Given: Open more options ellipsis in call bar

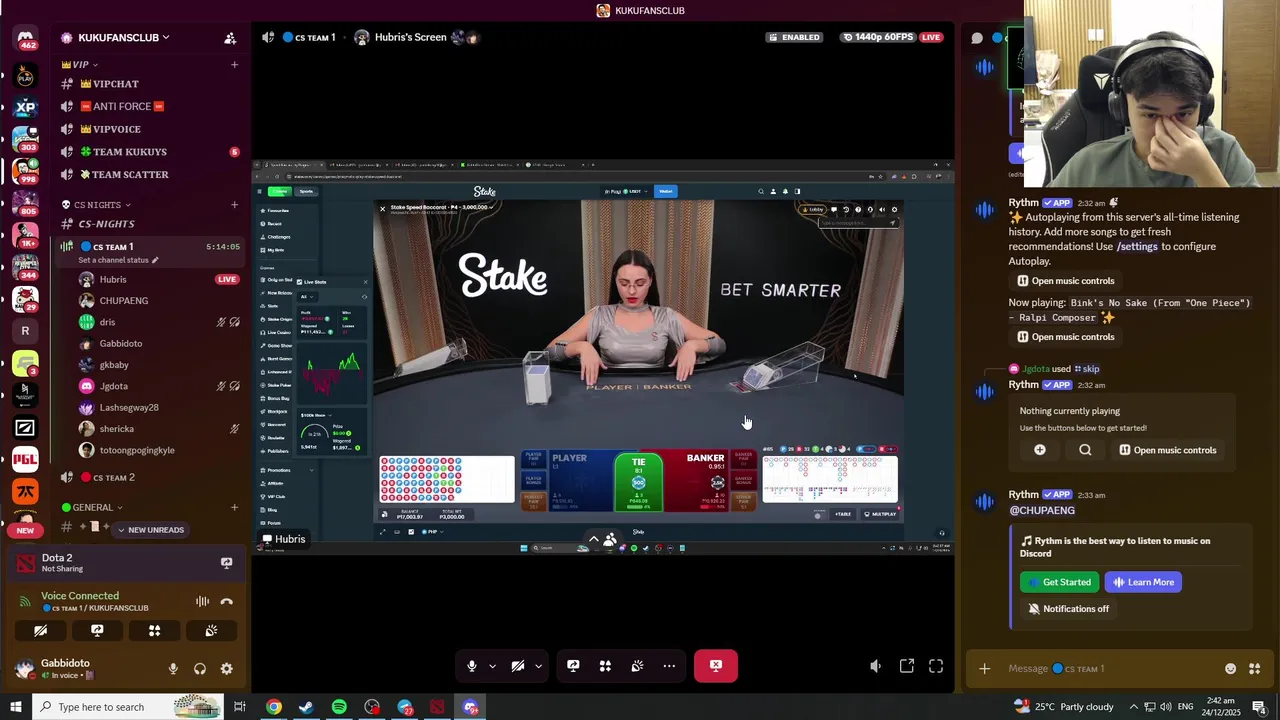Looking at the screenshot, I should pos(669,666).
